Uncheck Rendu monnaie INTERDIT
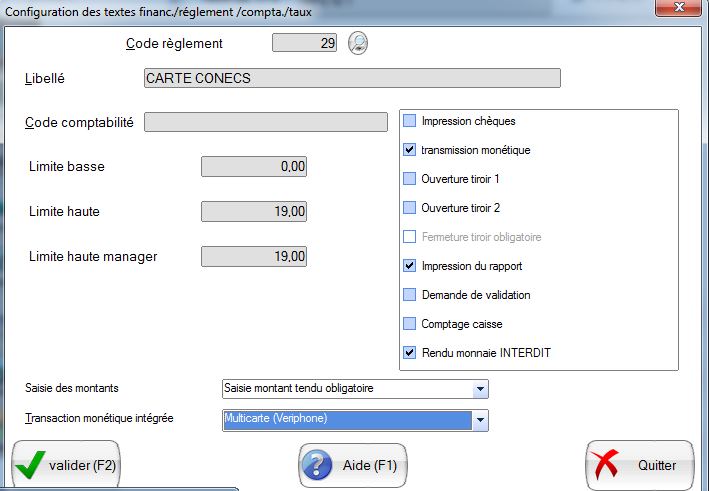 click(x=409, y=352)
